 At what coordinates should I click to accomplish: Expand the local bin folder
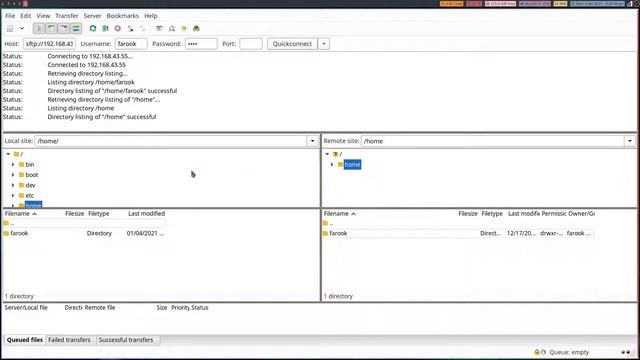click(x=13, y=164)
